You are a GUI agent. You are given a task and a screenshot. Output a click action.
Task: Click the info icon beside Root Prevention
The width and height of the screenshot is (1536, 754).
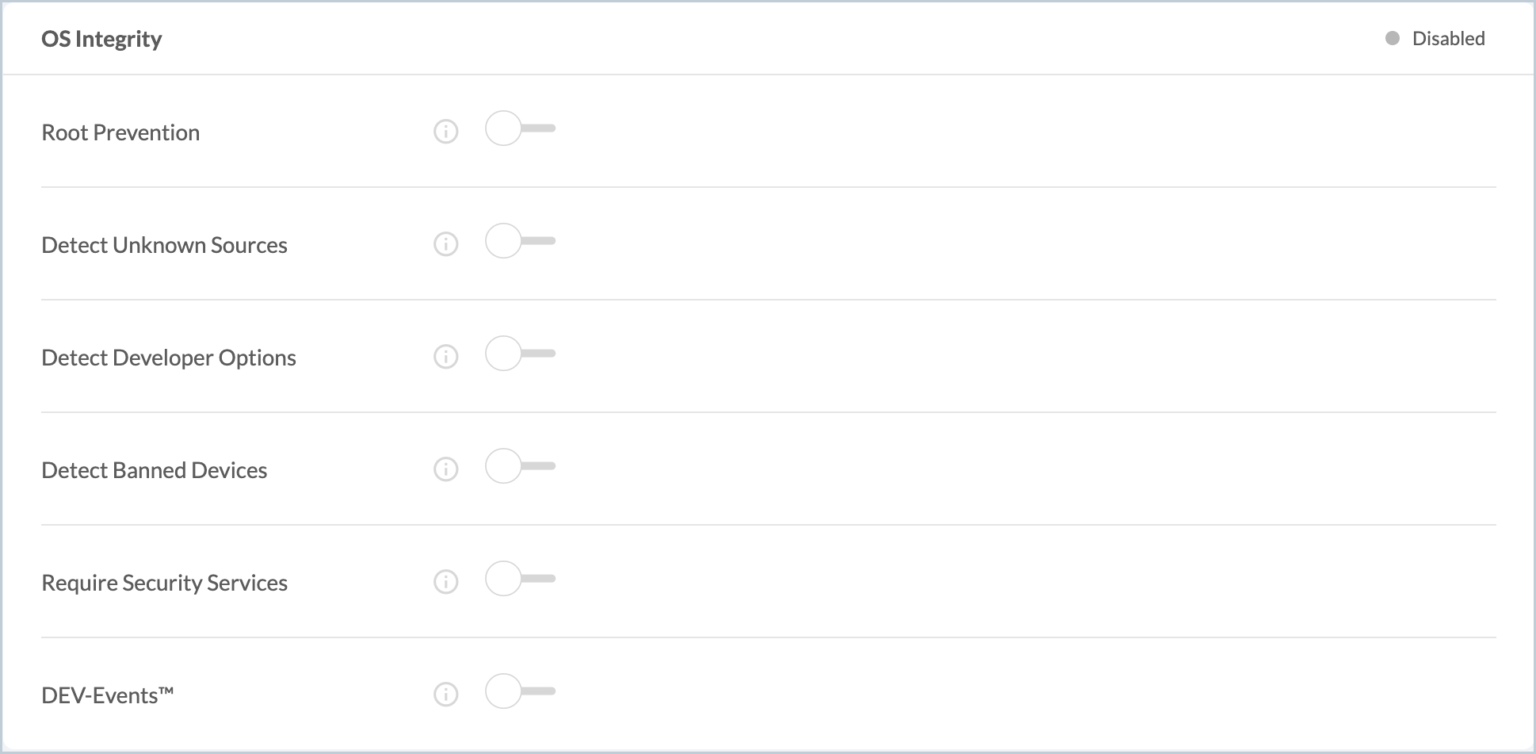pyautogui.click(x=446, y=131)
